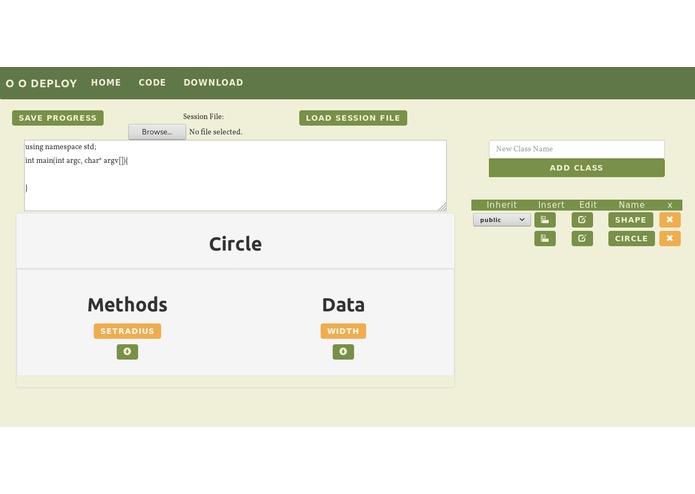
Task: Click the Insert icon for Circle class
Action: pos(545,238)
